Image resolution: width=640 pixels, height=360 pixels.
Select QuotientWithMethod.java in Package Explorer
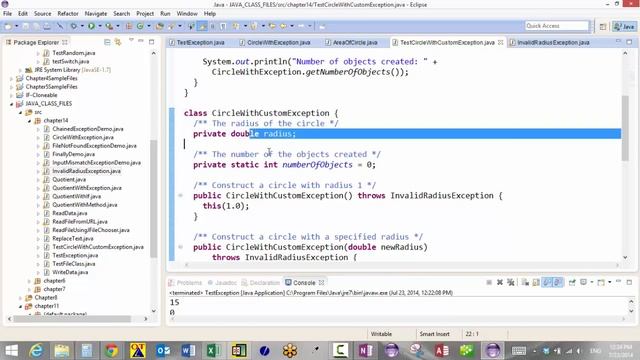(x=84, y=205)
